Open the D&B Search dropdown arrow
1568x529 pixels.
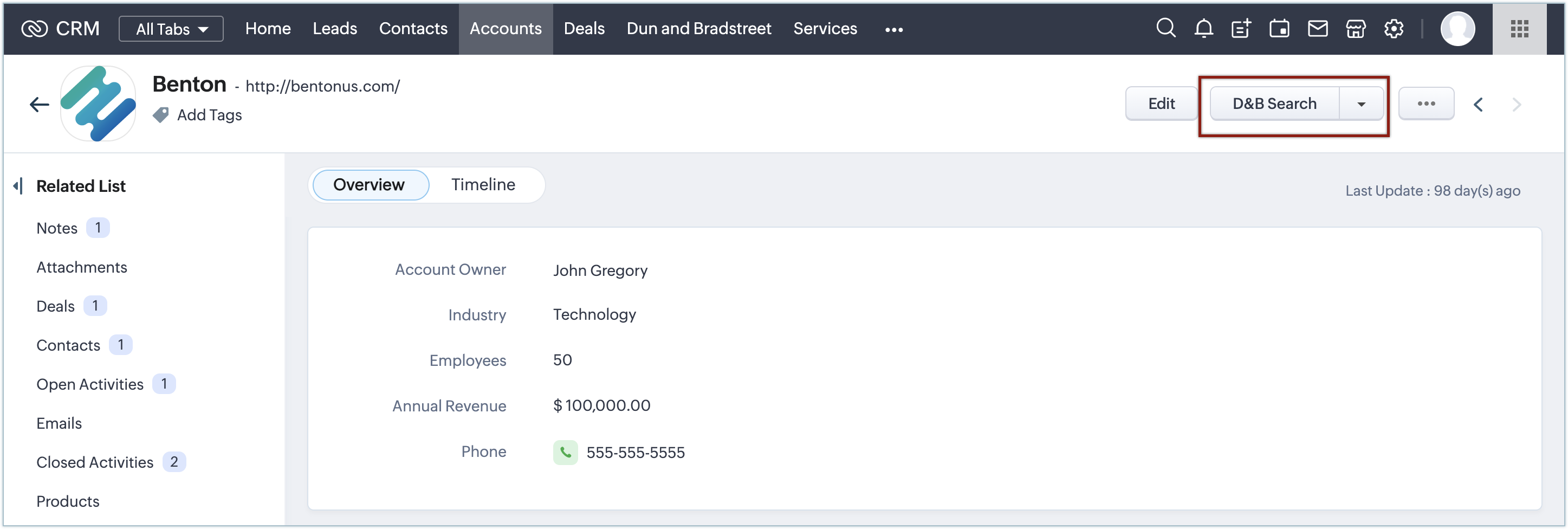coord(1361,104)
